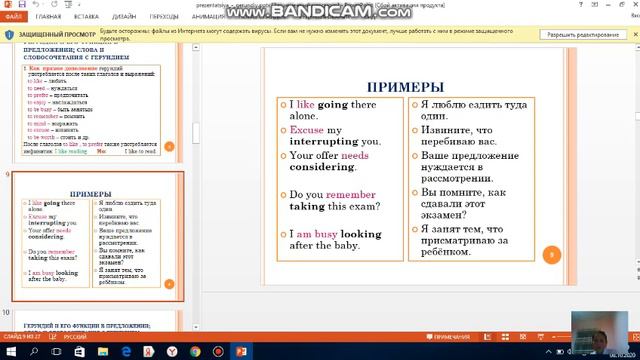Viewport: 640px width, 360px height.
Task: Launch Google Chrome from taskbar
Action: [x=195, y=351]
